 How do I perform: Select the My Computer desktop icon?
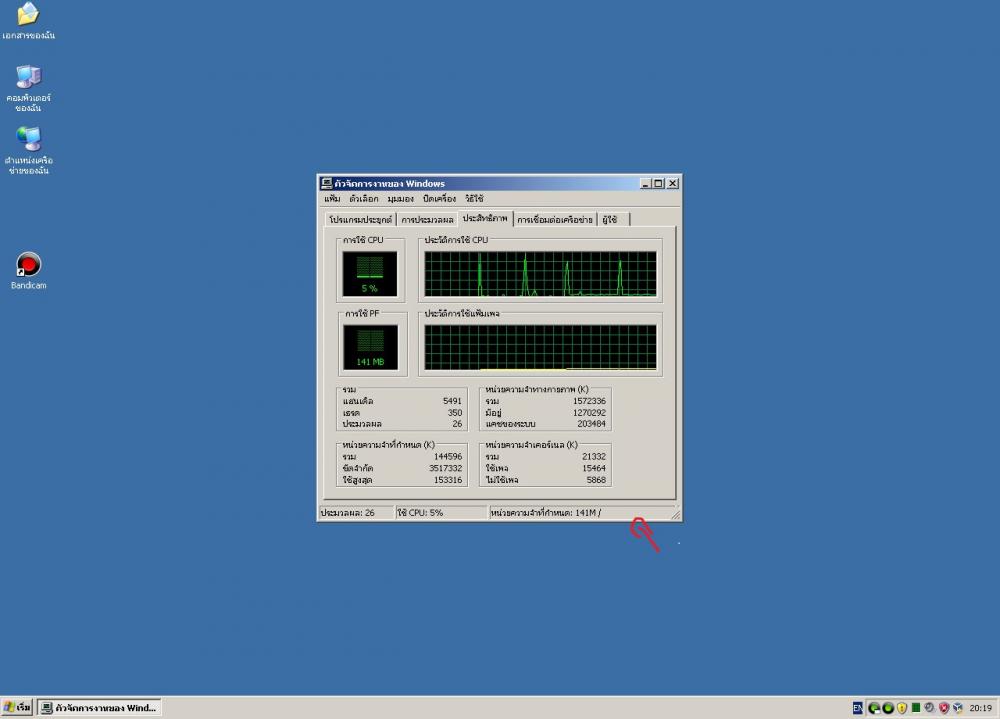29,78
